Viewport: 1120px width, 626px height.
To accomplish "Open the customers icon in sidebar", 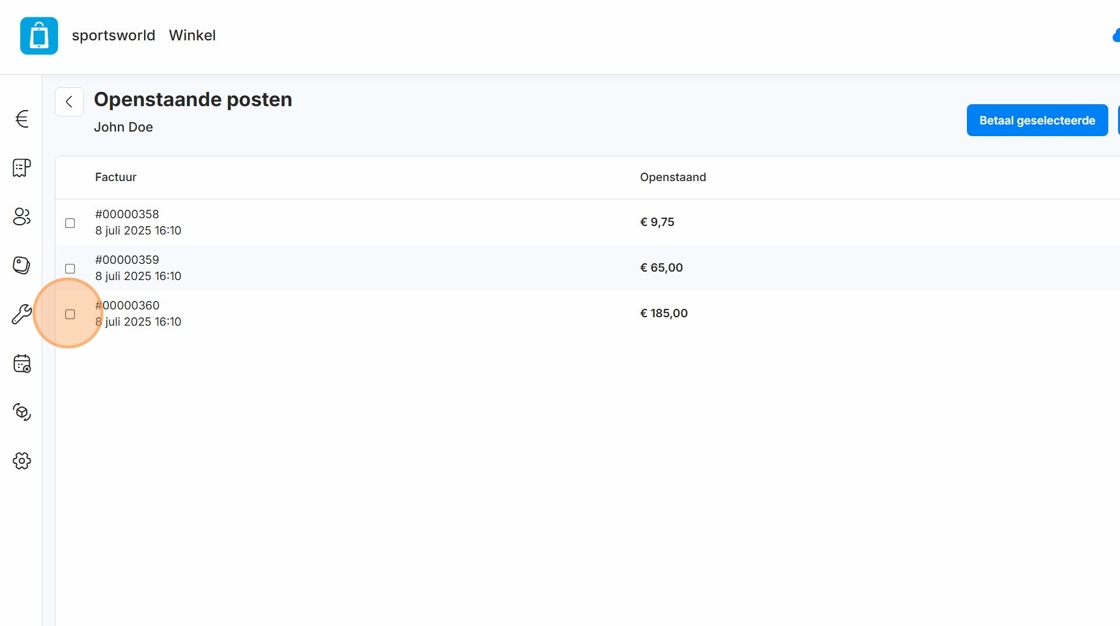I will (21, 217).
